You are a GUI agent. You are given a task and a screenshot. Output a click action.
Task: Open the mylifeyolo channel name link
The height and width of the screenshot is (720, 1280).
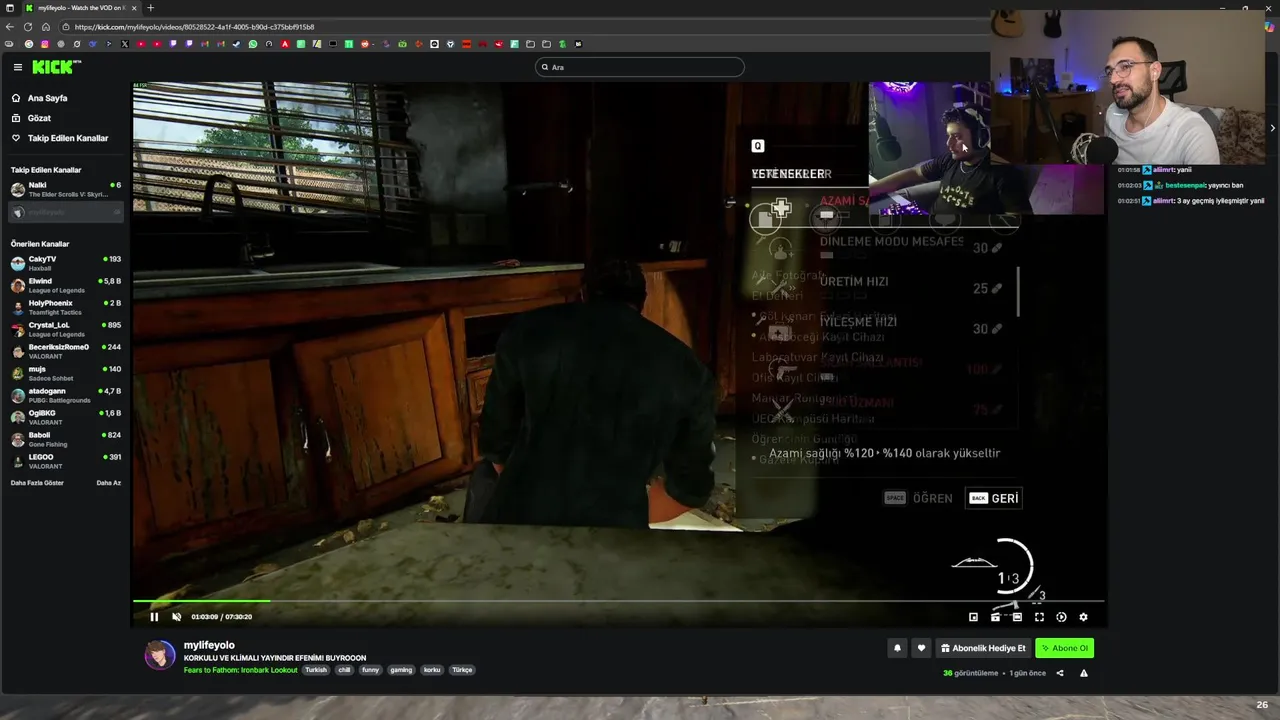click(209, 645)
